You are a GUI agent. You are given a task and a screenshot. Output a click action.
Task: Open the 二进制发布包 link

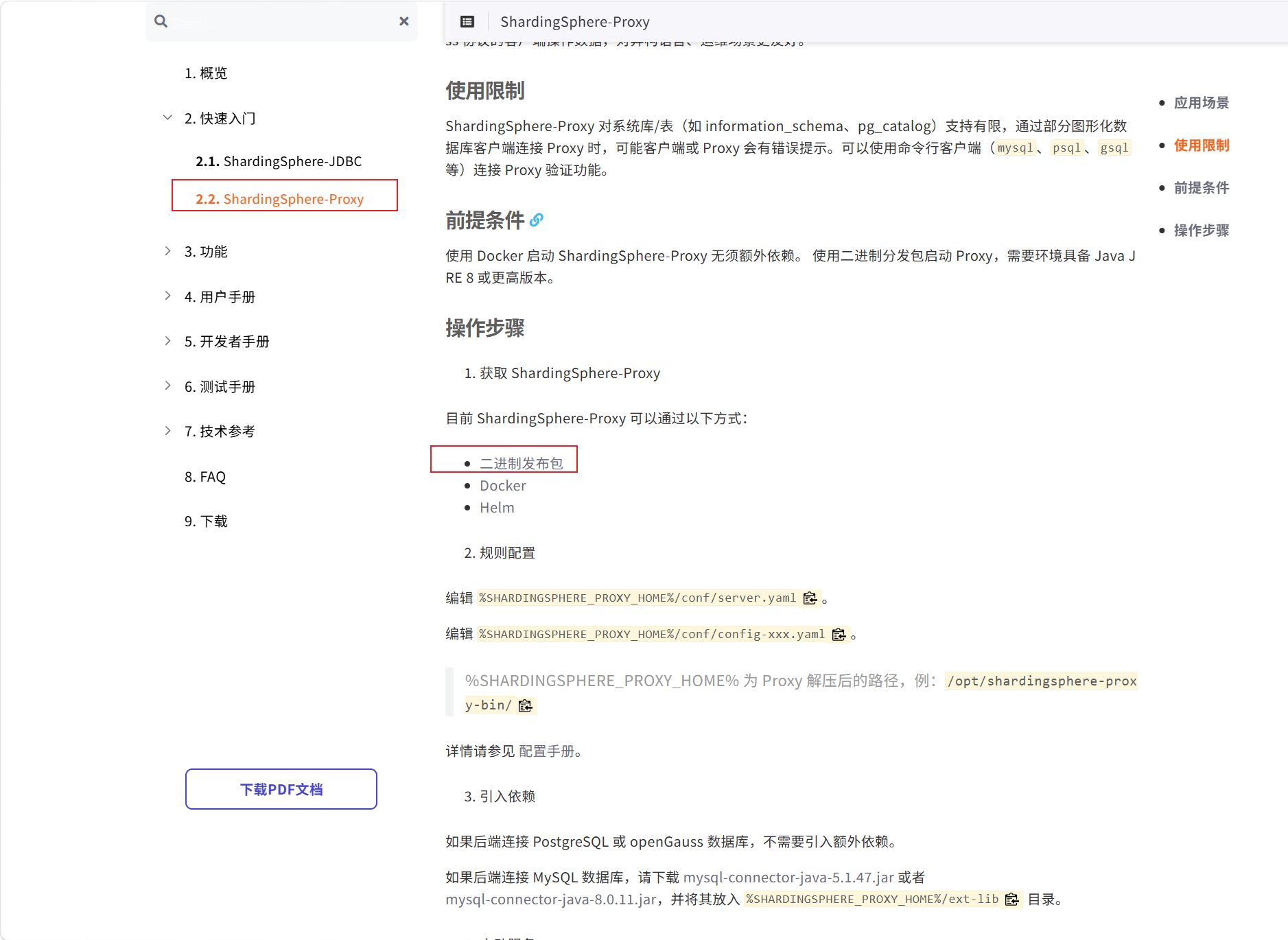(x=522, y=464)
